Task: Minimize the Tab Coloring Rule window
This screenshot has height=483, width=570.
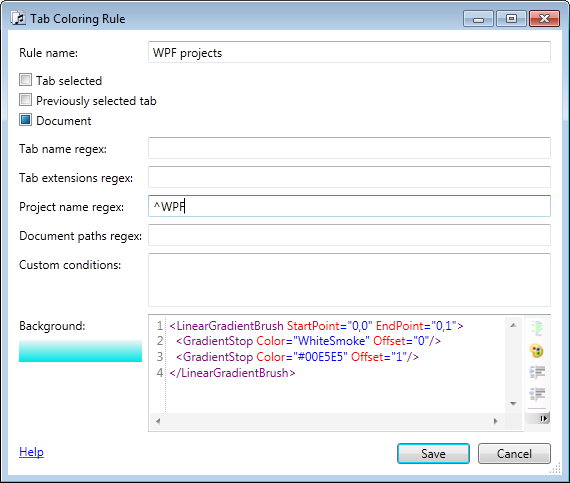Action: tap(478, 19)
